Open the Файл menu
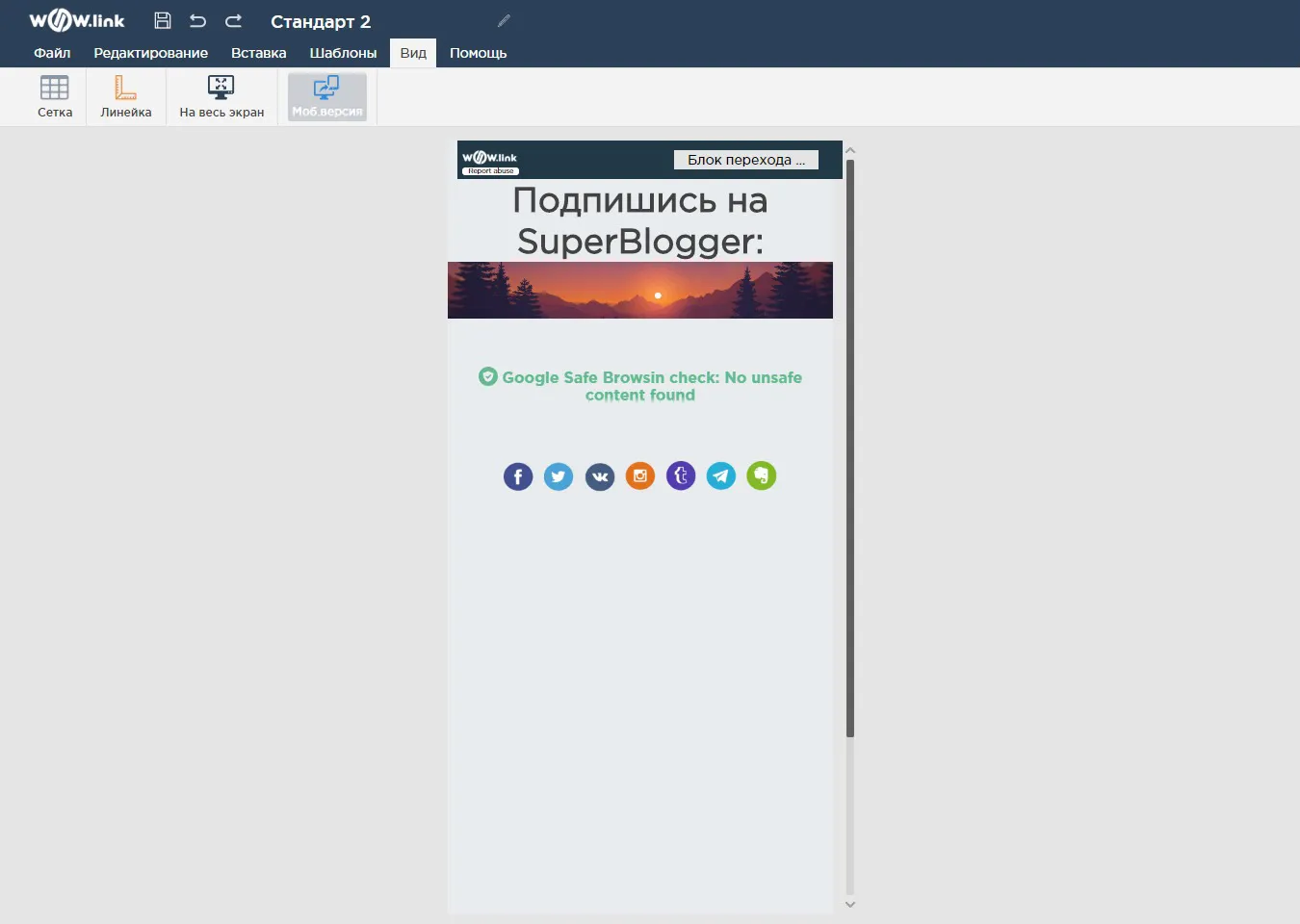 click(x=52, y=53)
